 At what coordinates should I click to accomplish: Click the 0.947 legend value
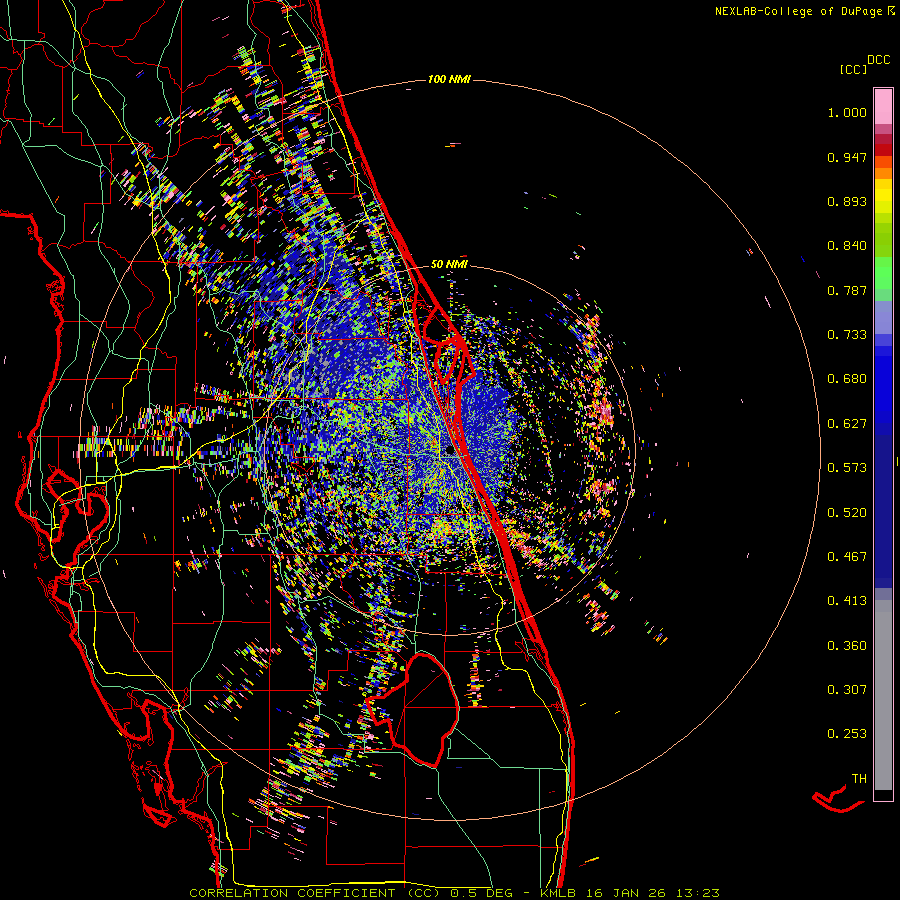pos(847,157)
